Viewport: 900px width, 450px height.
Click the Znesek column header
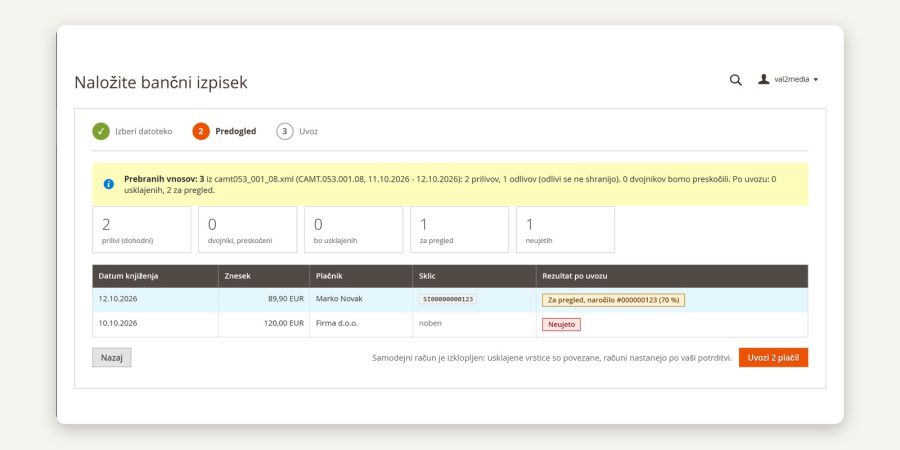click(263, 276)
